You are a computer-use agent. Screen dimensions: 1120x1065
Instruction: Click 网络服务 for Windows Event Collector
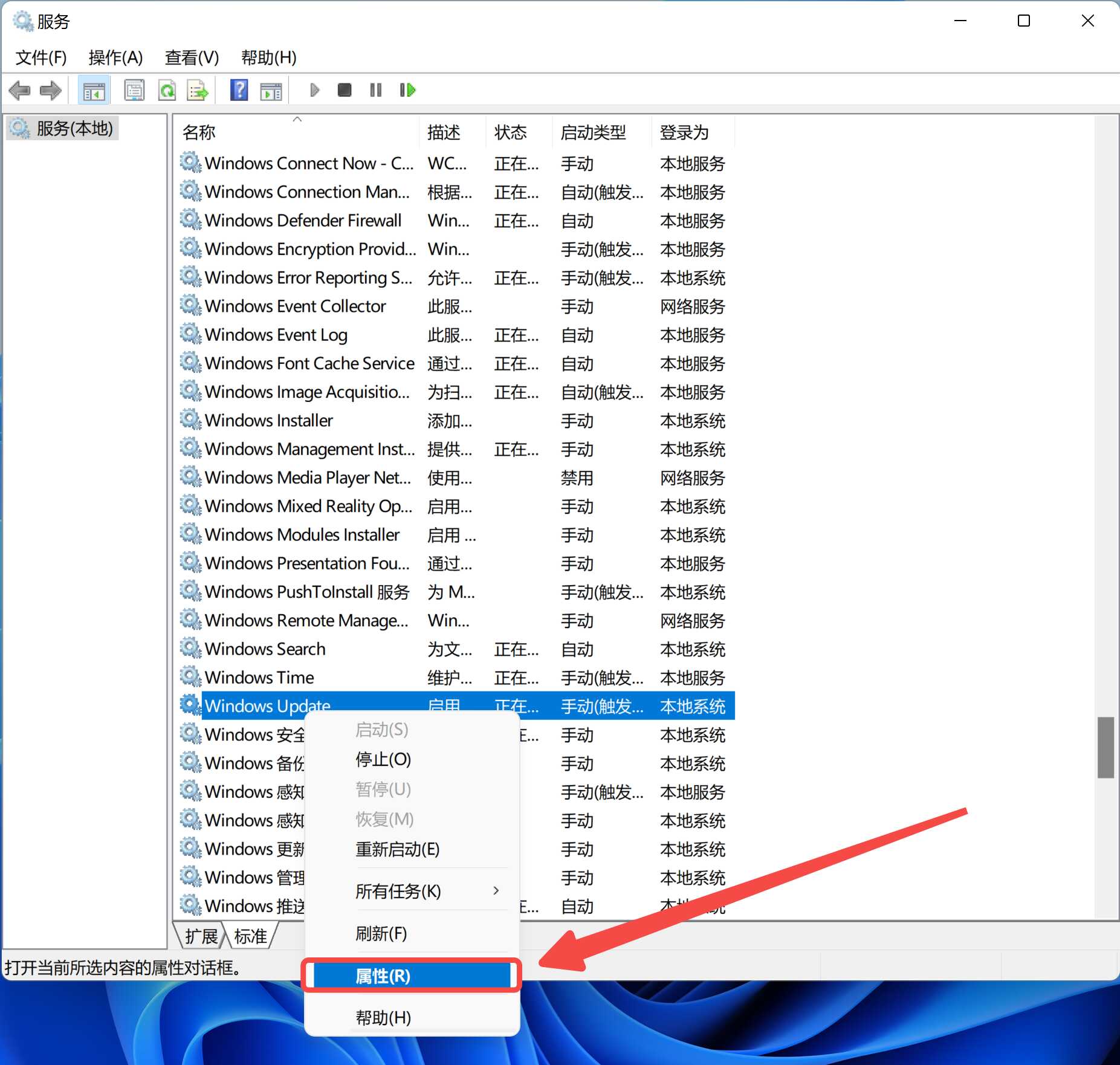pyautogui.click(x=693, y=306)
